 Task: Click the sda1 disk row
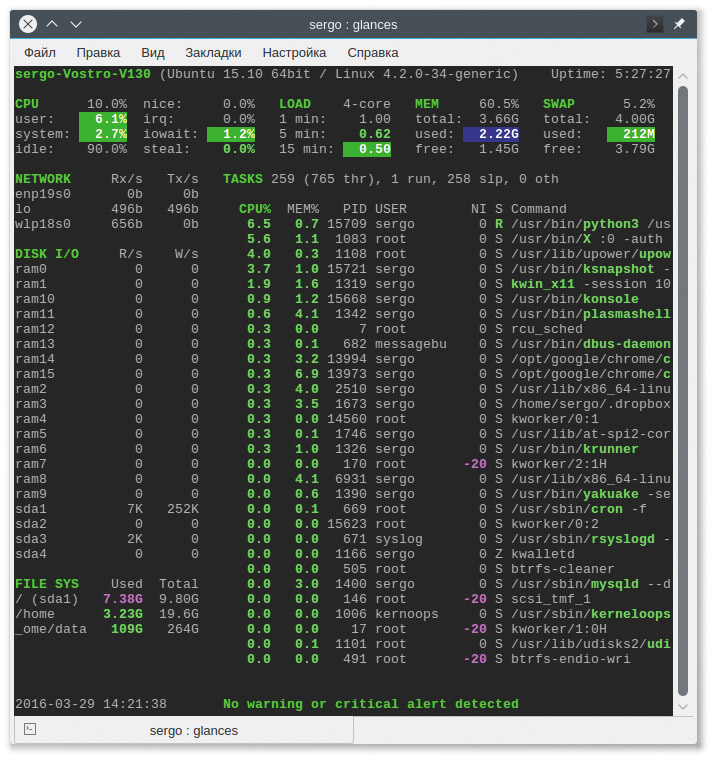click(x=107, y=509)
